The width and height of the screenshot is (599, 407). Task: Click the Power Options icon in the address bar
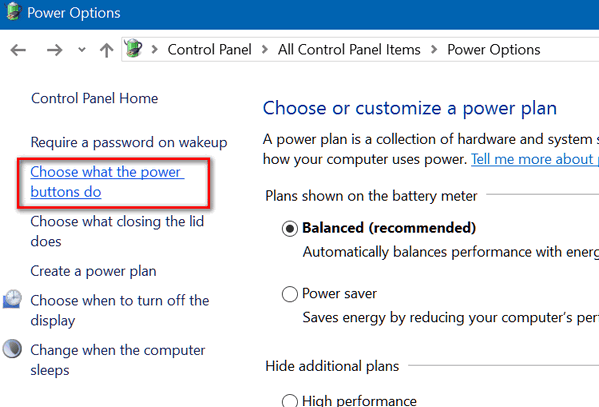click(133, 49)
